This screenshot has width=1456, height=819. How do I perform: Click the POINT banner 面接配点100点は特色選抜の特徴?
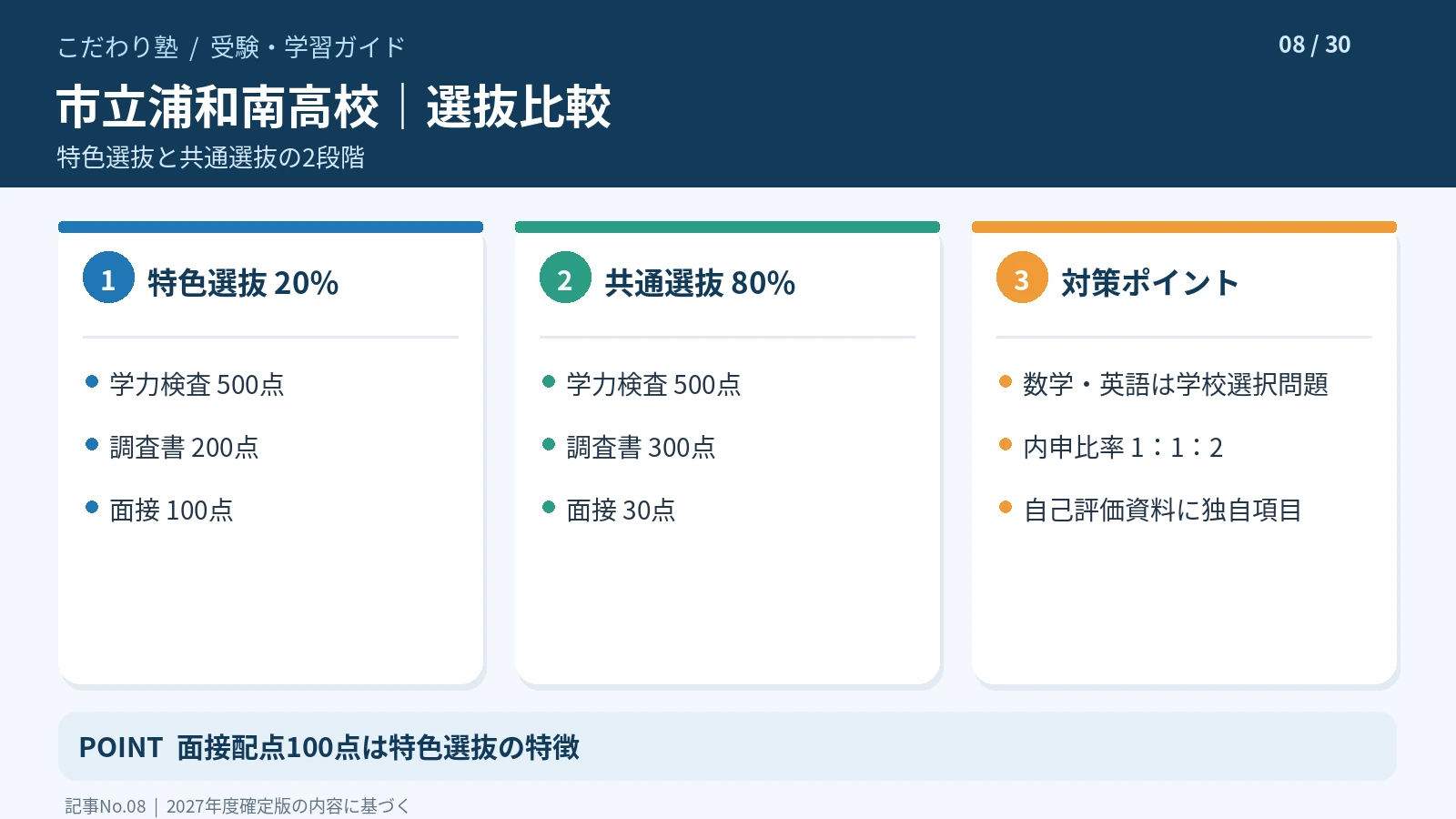click(727, 746)
